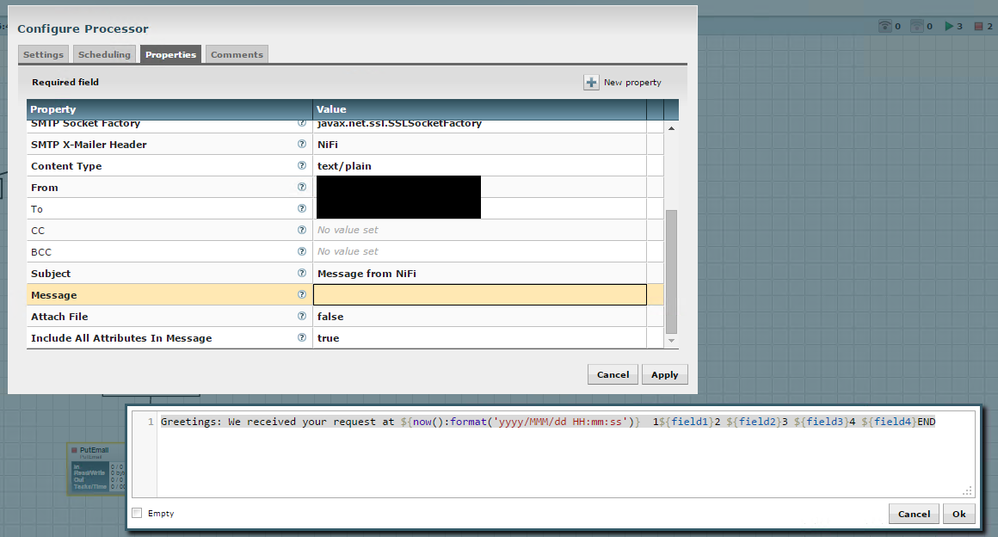Click the properties table scroll down arrow
Viewport: 998px width, 537px height.
pos(671,341)
